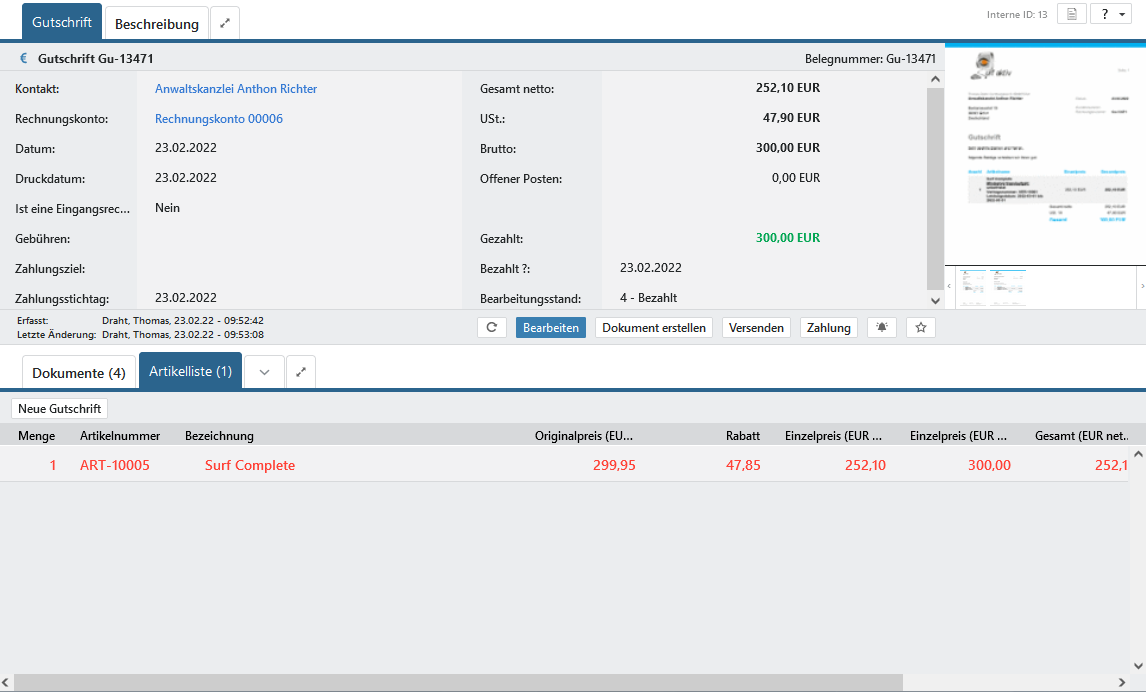Select the Surf Complete article row
The image size is (1146, 692).
point(250,465)
